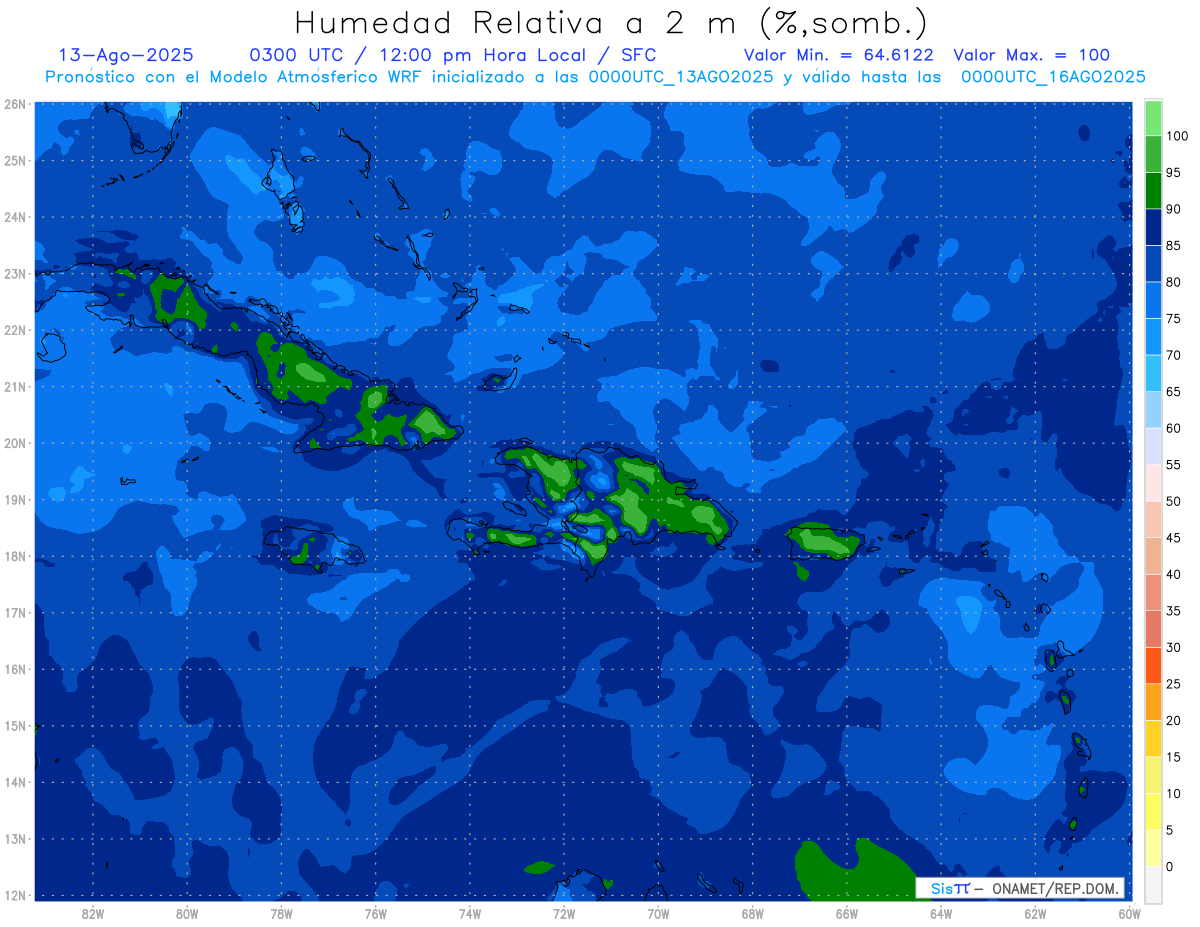Click the longitude label '66W'
The width and height of the screenshot is (1200, 927).
pos(847,913)
